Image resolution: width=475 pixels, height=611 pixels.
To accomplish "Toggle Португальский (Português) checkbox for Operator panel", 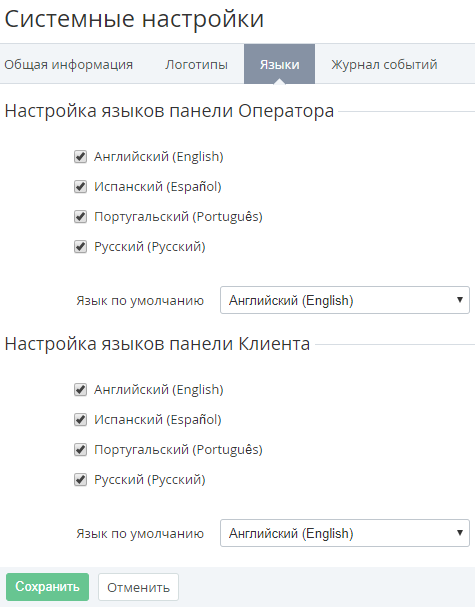I will coord(80,217).
